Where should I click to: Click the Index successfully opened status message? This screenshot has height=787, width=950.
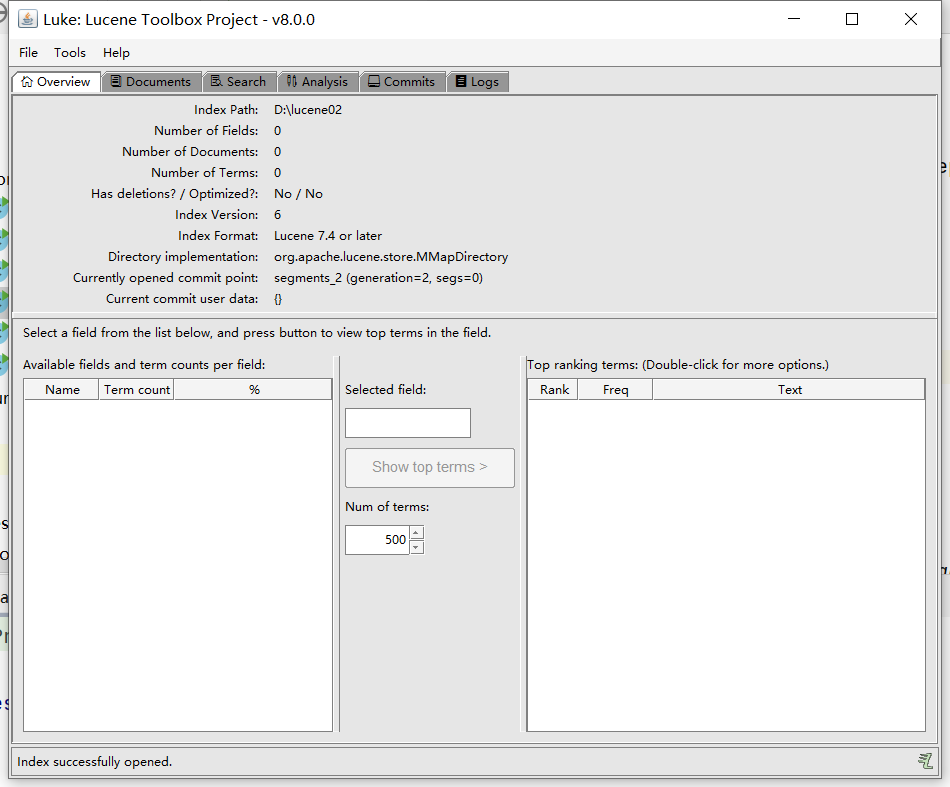95,762
